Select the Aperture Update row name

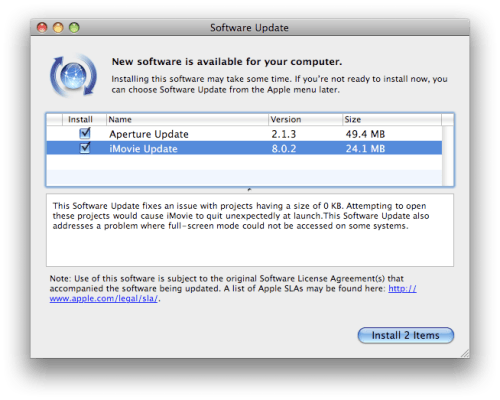tap(149, 134)
